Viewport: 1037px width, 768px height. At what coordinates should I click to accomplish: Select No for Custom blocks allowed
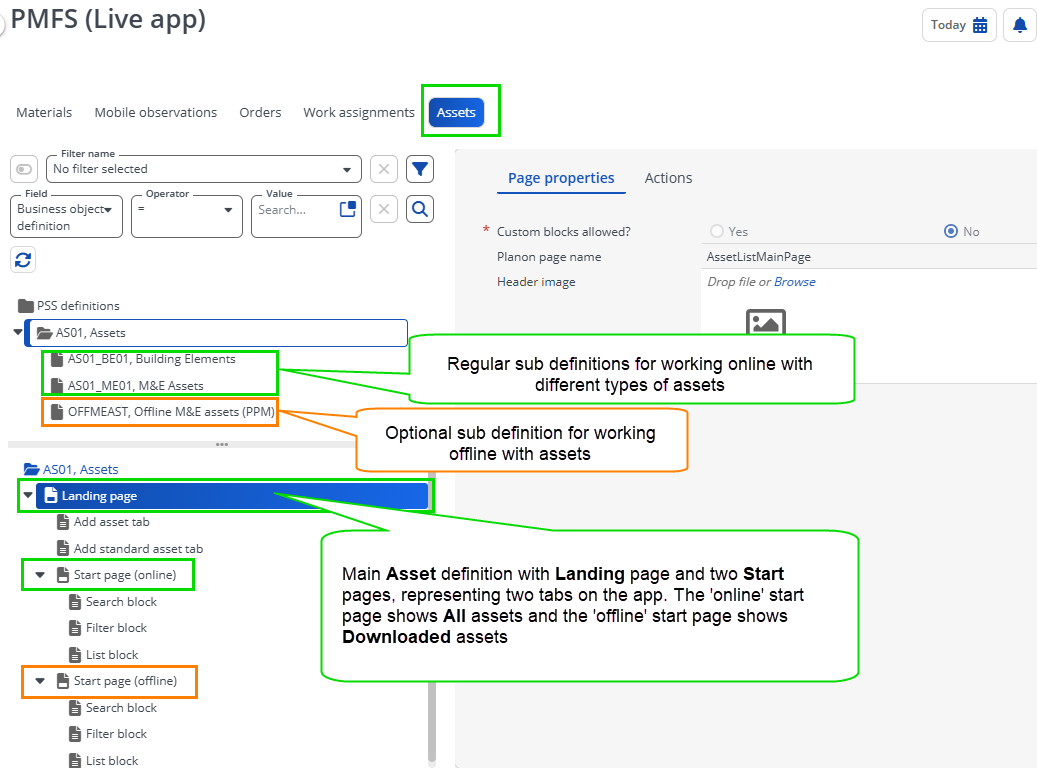[950, 231]
